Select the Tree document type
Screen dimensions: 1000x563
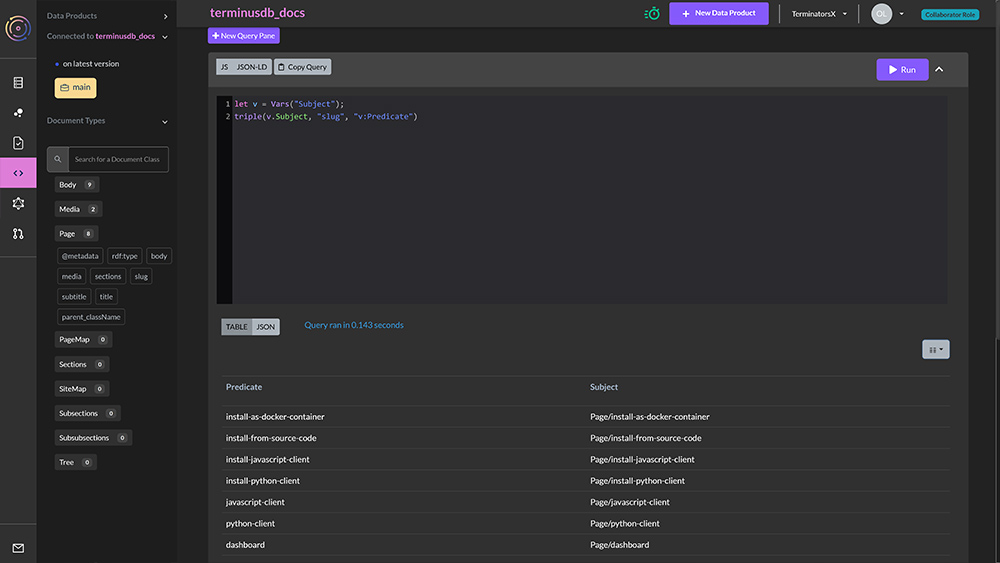click(75, 462)
